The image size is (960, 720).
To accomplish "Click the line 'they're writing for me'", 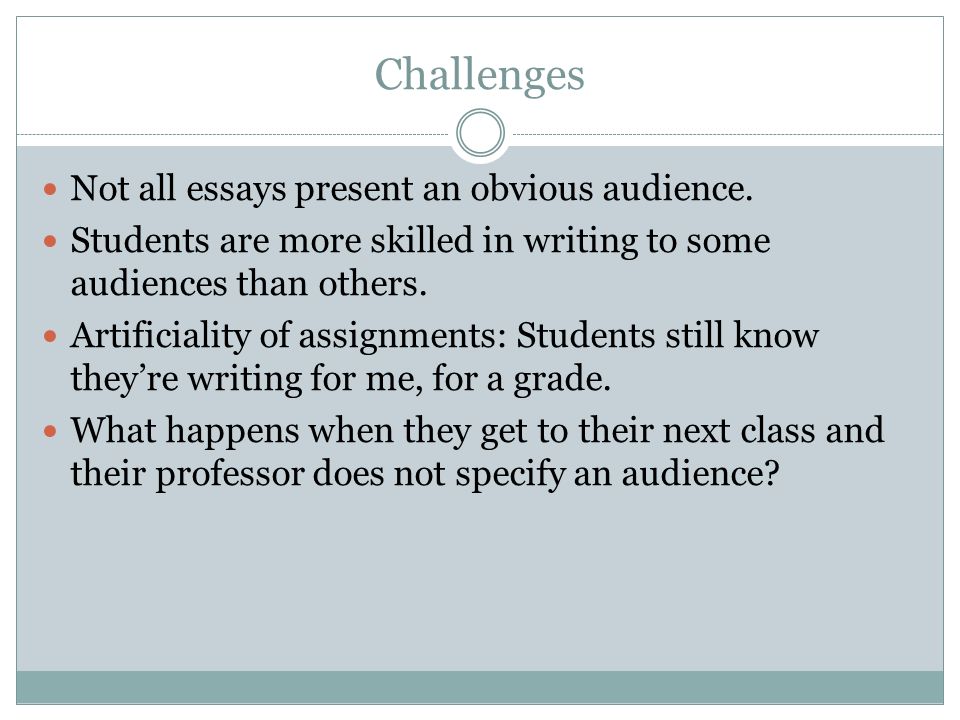I will [247, 378].
